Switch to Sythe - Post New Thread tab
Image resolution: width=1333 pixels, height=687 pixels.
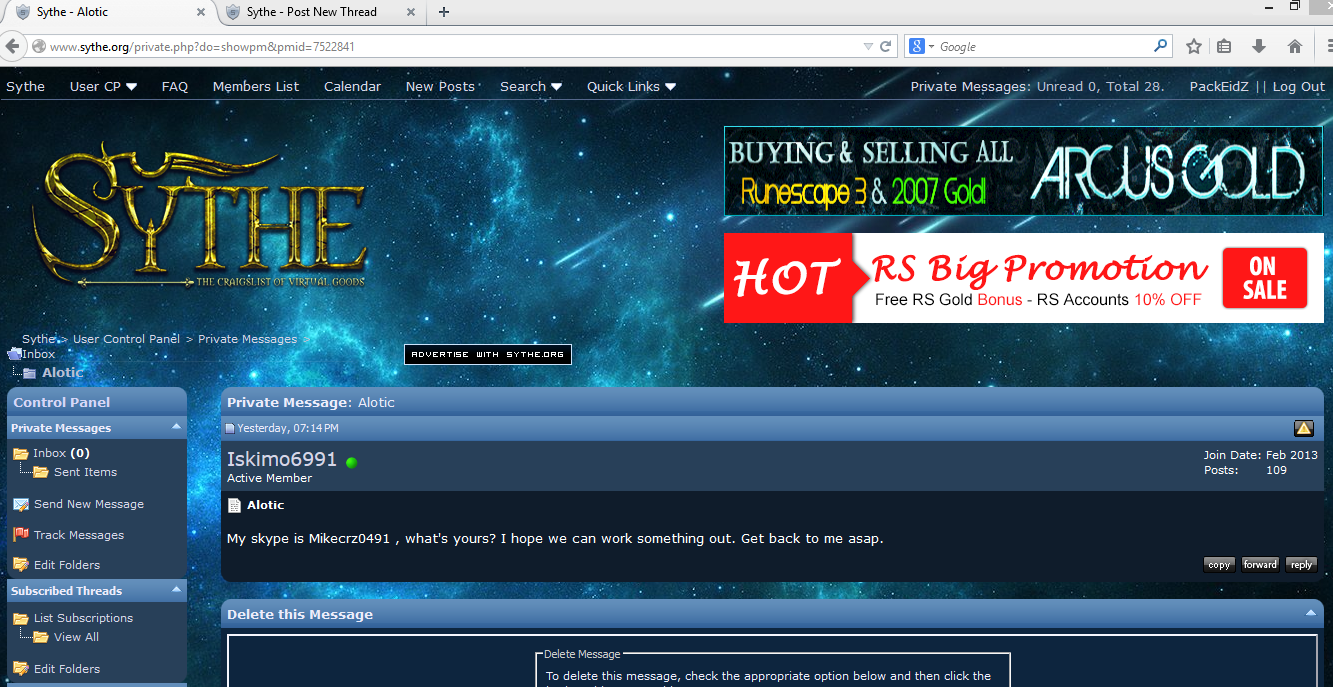point(320,12)
